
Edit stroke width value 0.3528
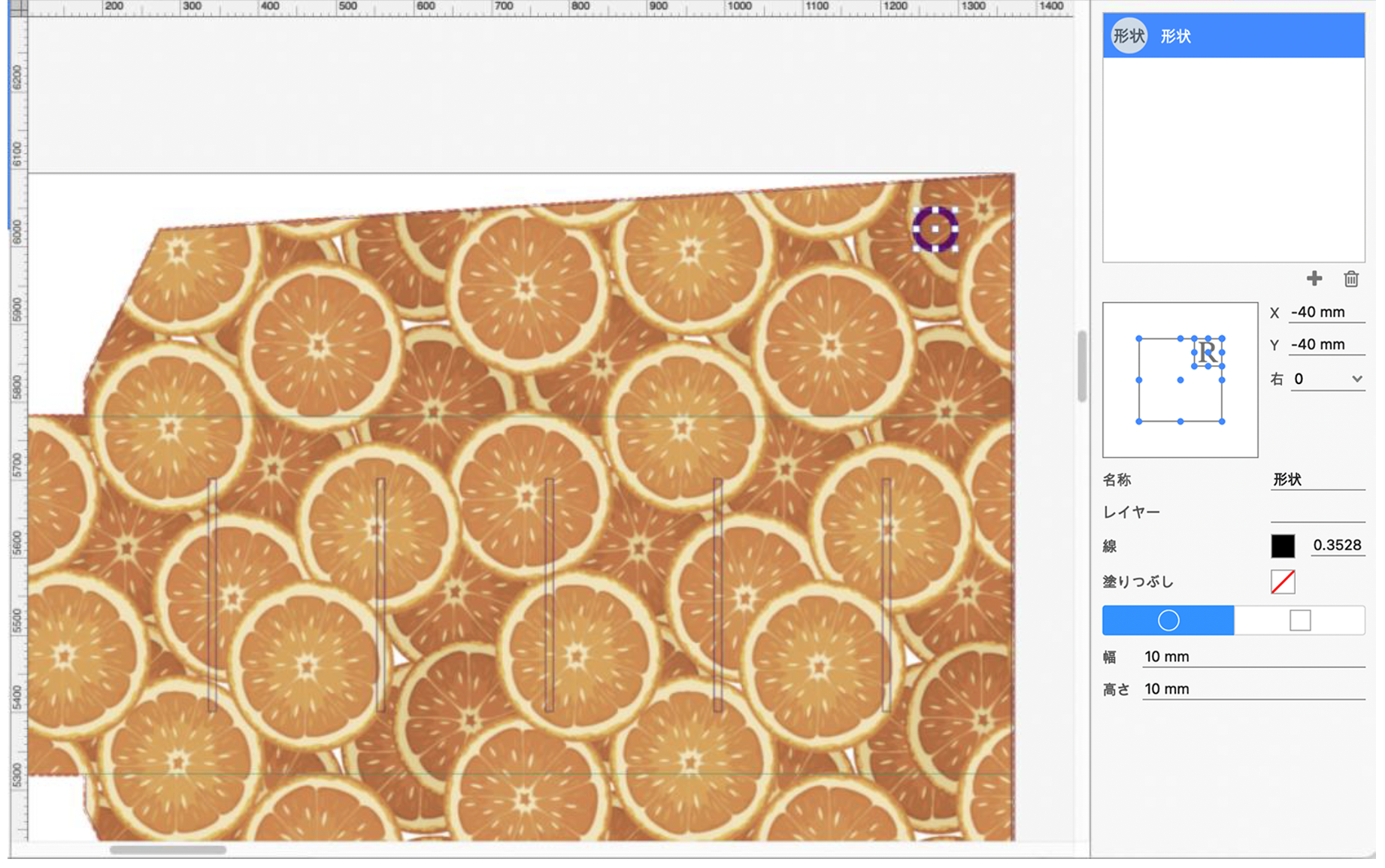1337,546
